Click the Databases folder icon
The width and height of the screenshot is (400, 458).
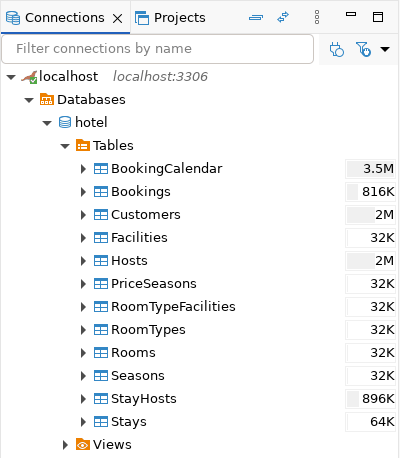[47, 99]
